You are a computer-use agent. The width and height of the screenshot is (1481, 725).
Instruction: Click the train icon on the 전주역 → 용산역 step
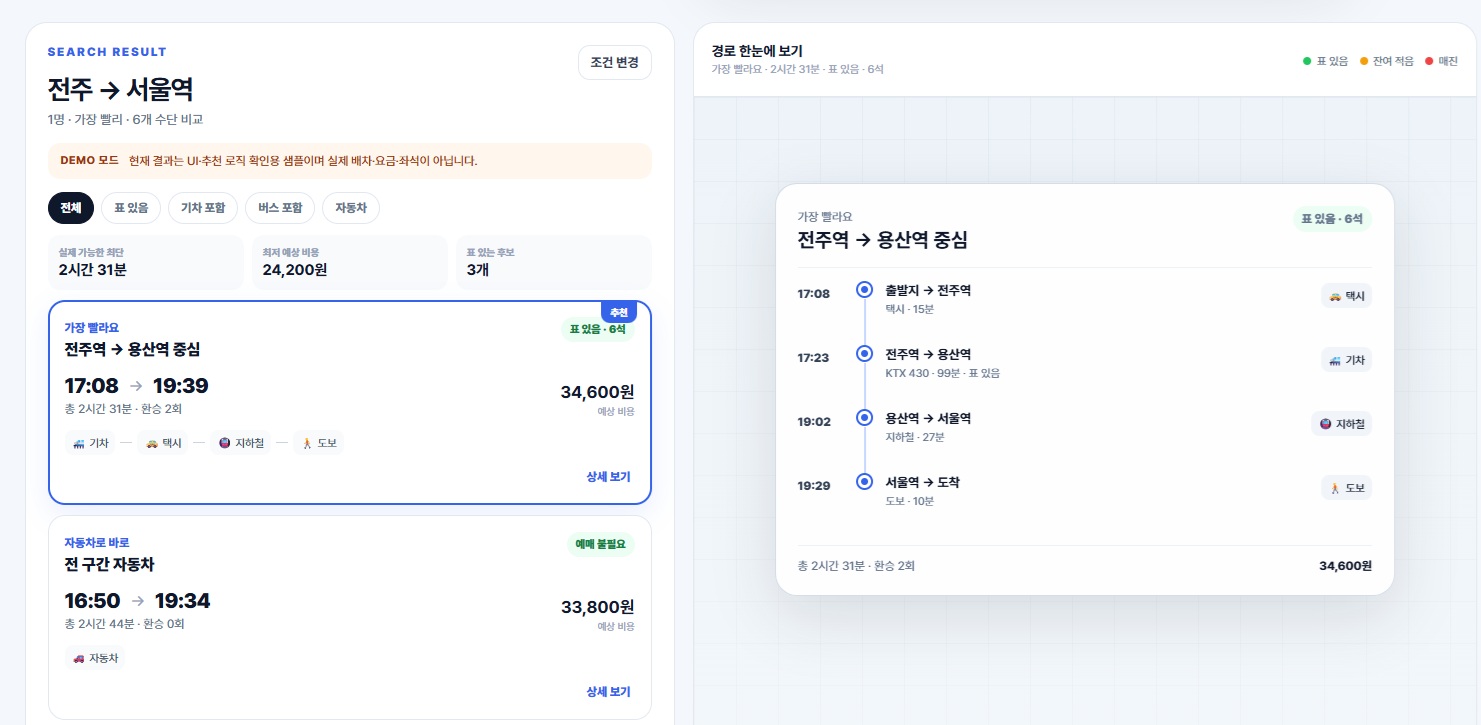(1335, 360)
